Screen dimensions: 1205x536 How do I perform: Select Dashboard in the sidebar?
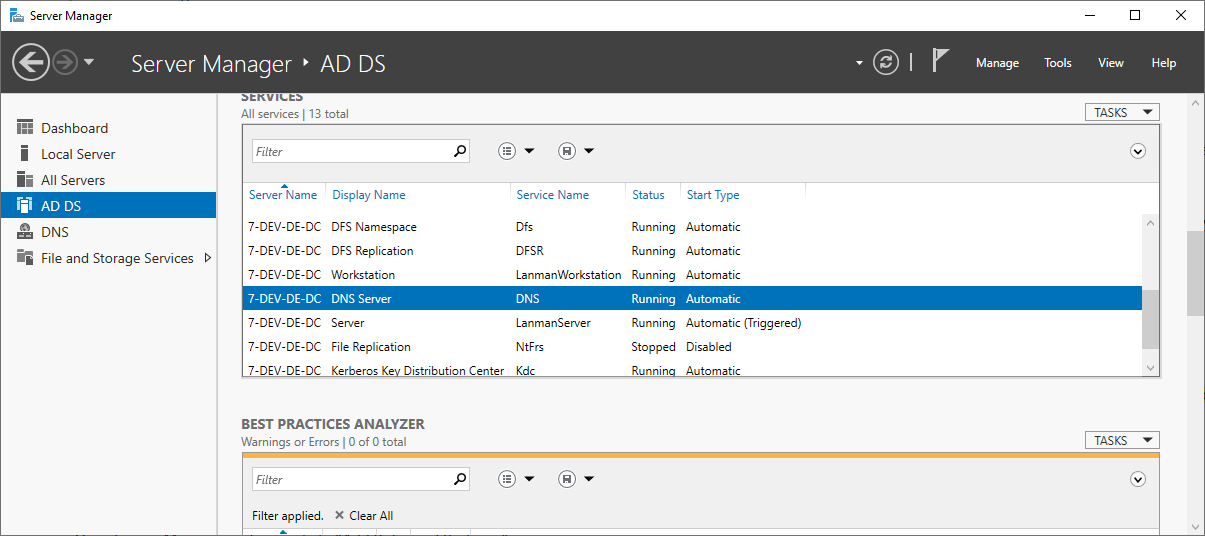[x=108, y=128]
